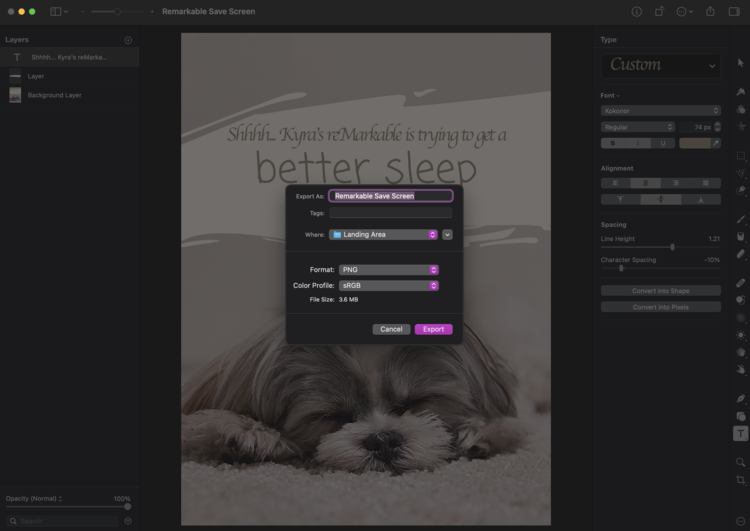Image resolution: width=750 pixels, height=531 pixels.
Task: Align text right
Action: click(x=675, y=183)
